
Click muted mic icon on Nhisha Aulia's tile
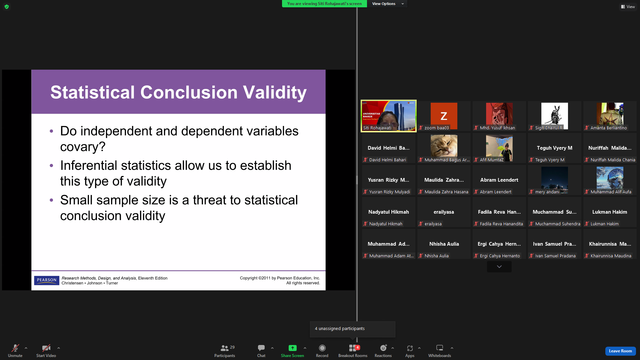click(420, 256)
